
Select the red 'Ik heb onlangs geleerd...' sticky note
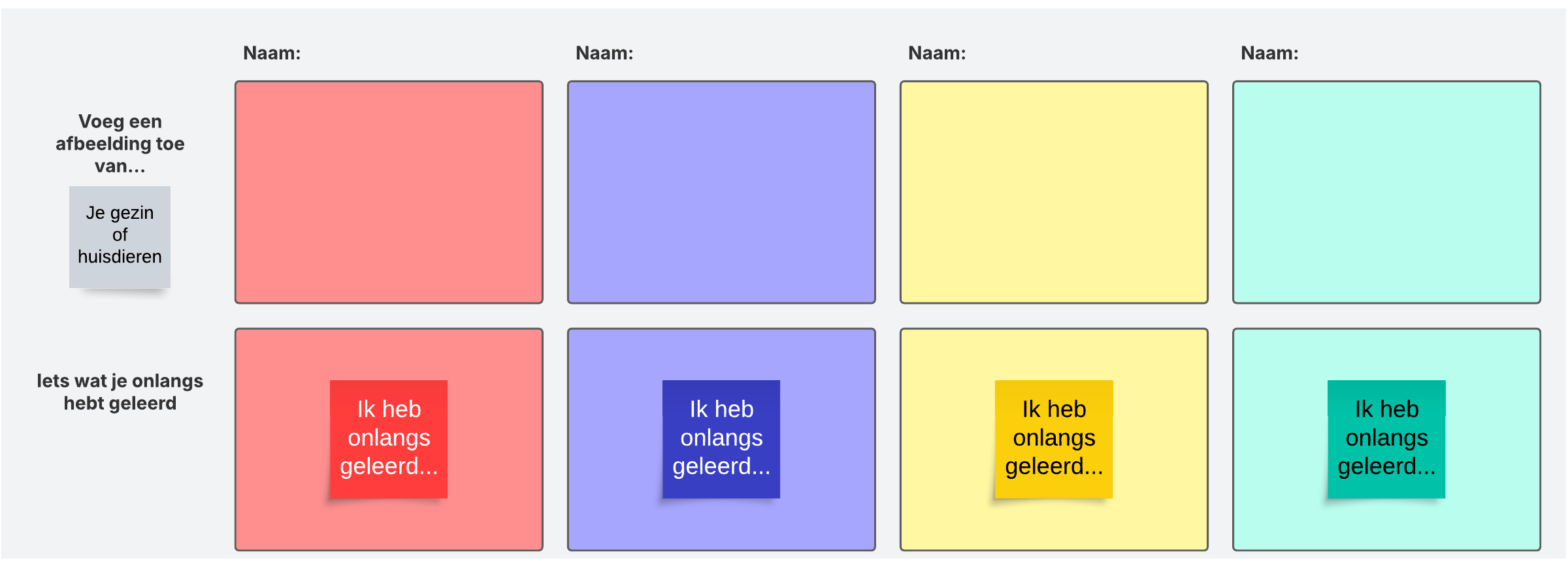tap(389, 438)
